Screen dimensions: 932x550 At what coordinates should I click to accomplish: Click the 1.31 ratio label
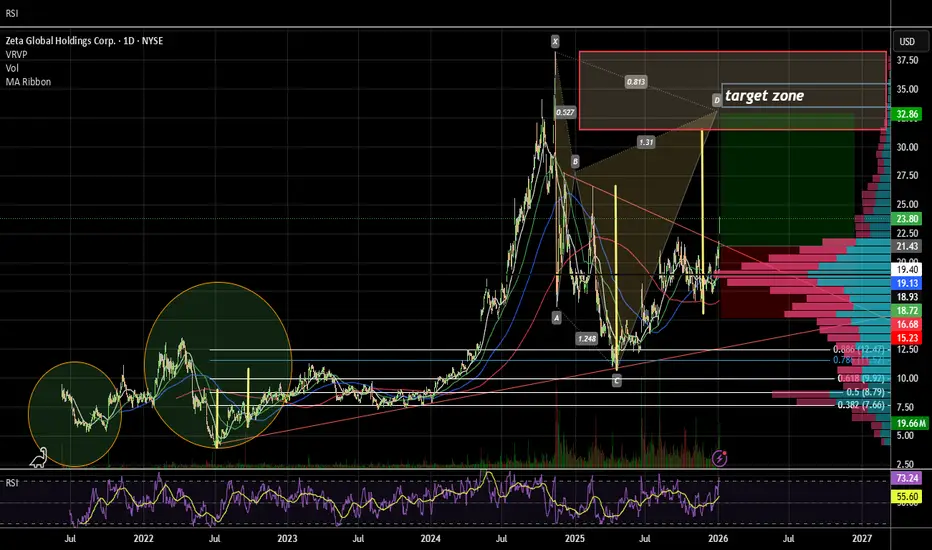point(646,142)
